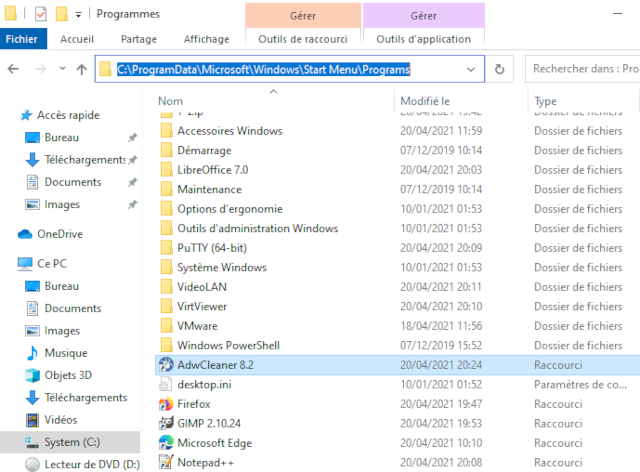Select the Firefox file name text
Image resolution: width=640 pixels, height=472 pixels.
pyautogui.click(x=193, y=404)
